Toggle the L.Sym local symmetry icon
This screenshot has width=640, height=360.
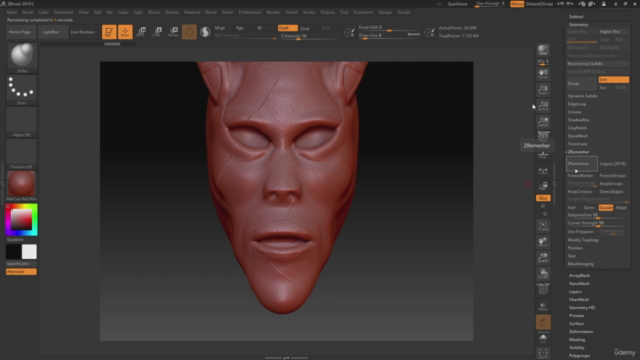543,171
